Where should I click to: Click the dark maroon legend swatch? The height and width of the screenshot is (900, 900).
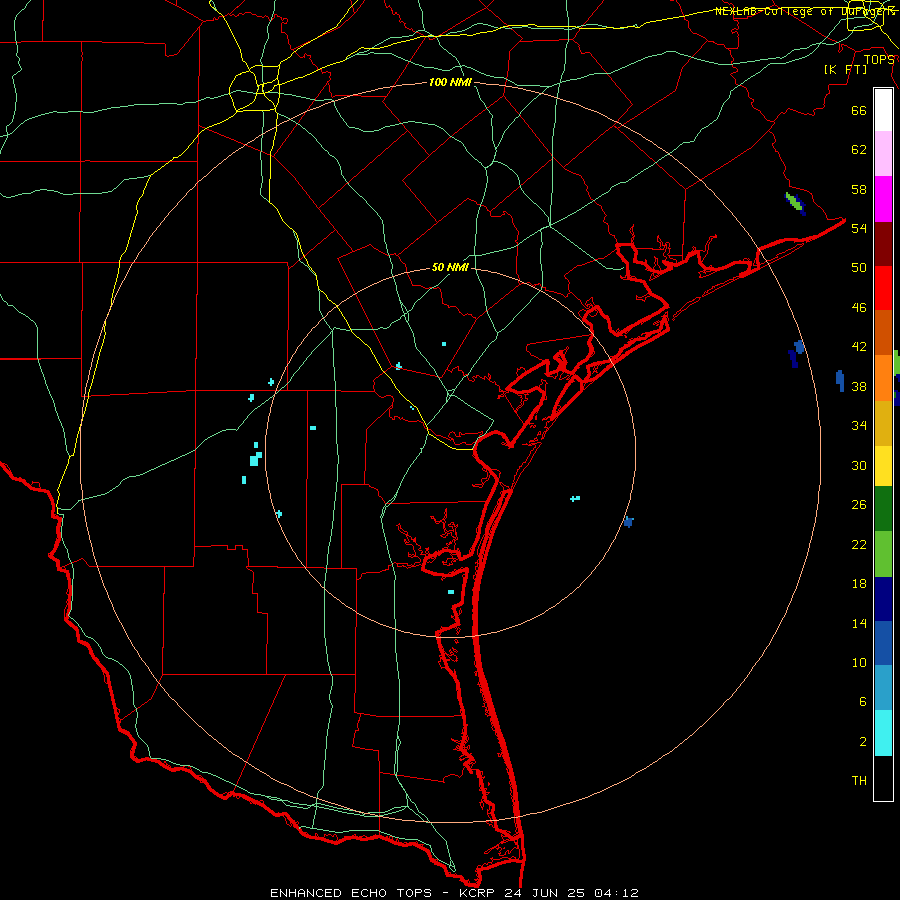tap(883, 245)
